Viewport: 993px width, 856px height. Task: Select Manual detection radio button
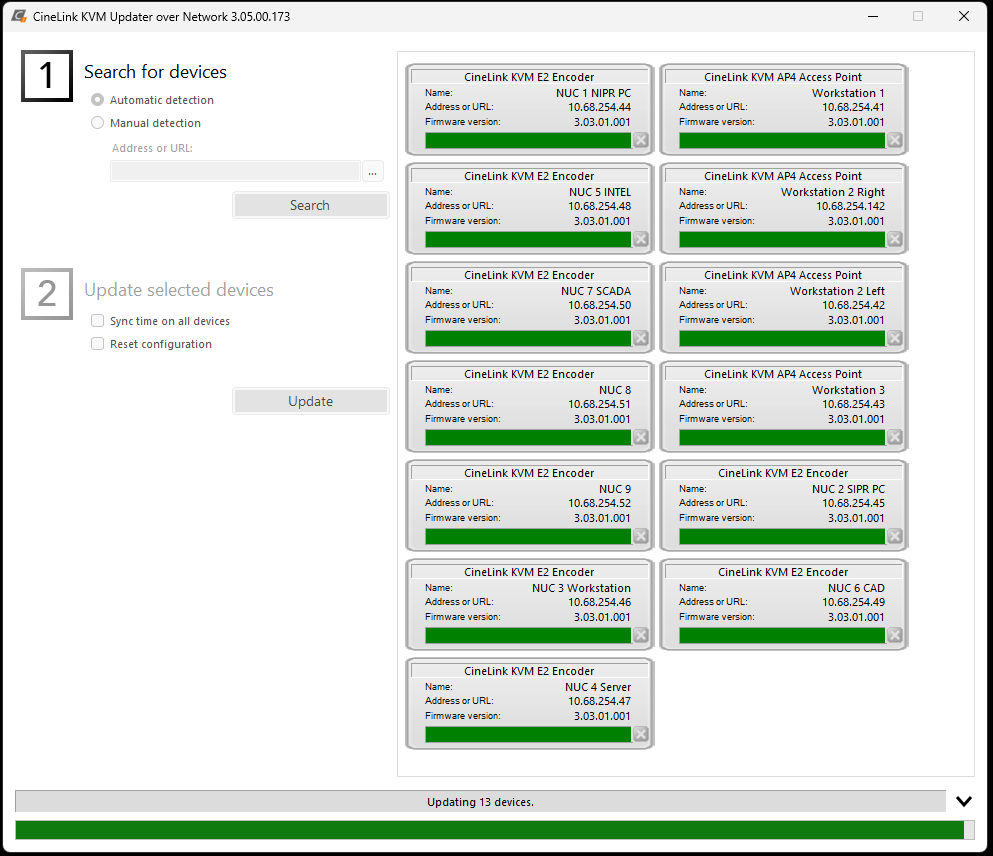(x=97, y=123)
